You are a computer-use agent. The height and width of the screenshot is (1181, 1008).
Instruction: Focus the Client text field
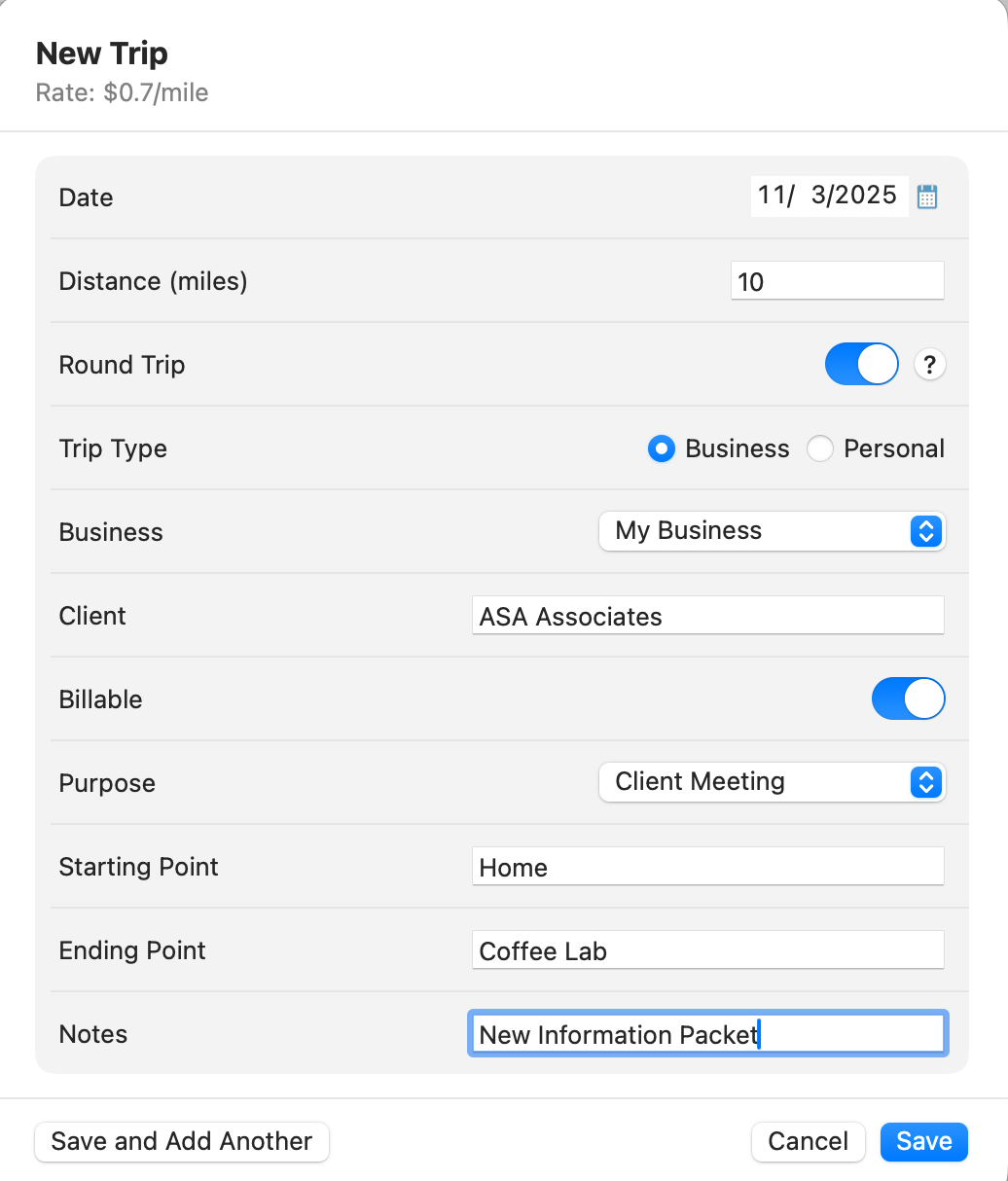[x=707, y=616]
